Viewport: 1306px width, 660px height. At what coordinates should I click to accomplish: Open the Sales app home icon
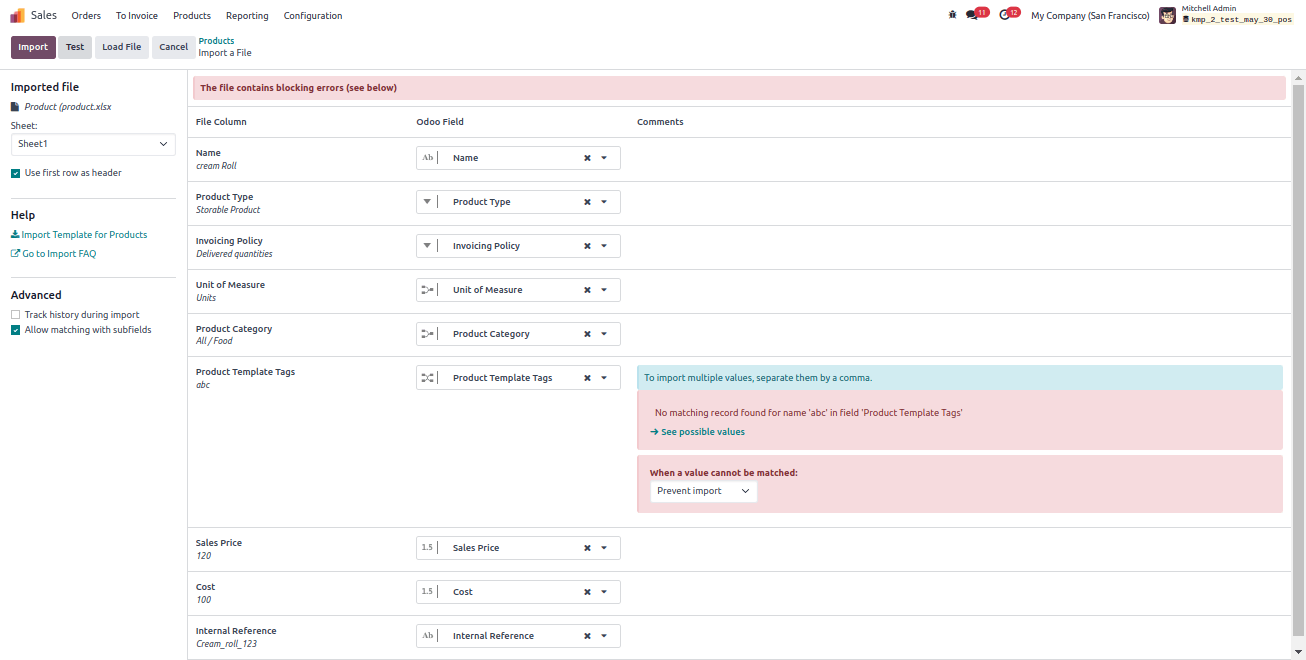click(17, 15)
